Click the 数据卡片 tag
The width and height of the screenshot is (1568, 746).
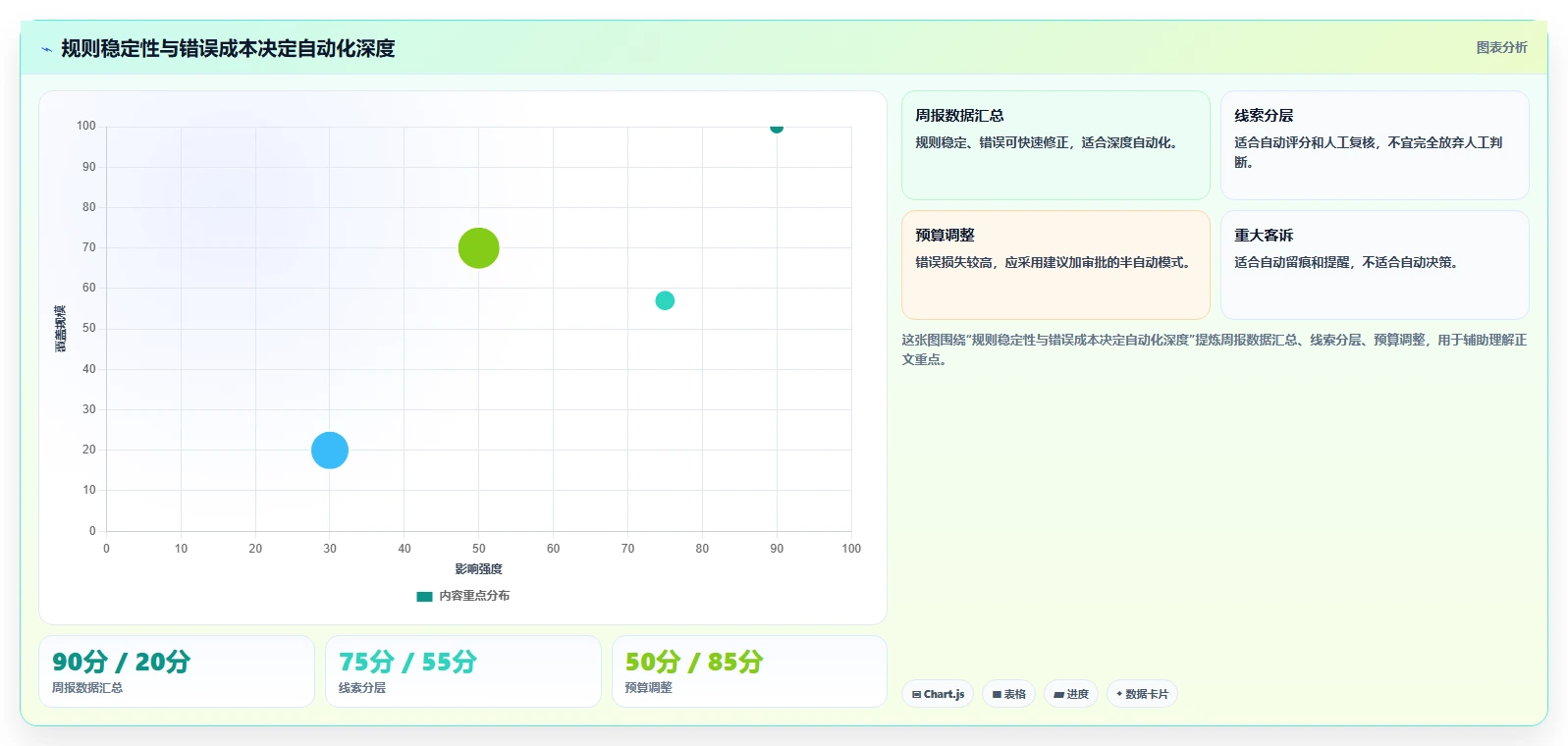(1142, 694)
